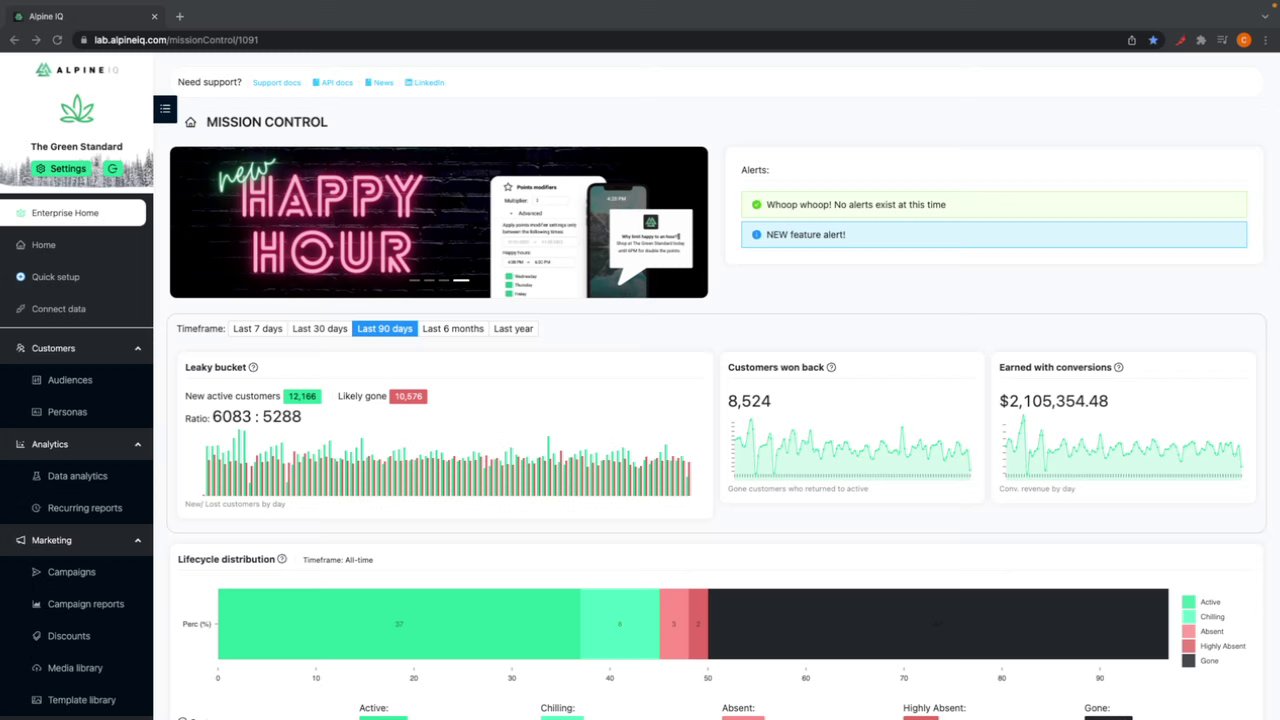Click the home icon beside Mission Control

[x=190, y=122]
